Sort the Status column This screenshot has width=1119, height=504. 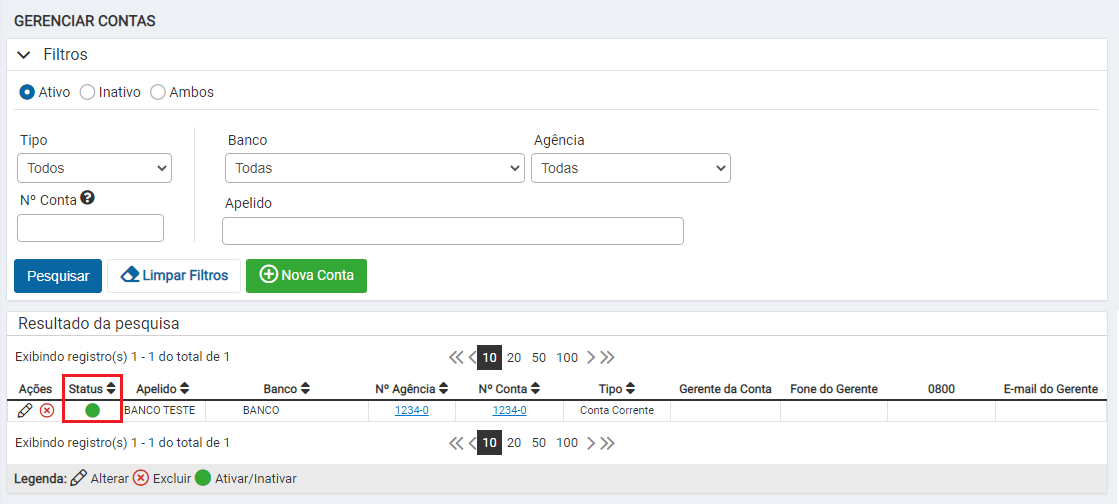click(x=111, y=389)
